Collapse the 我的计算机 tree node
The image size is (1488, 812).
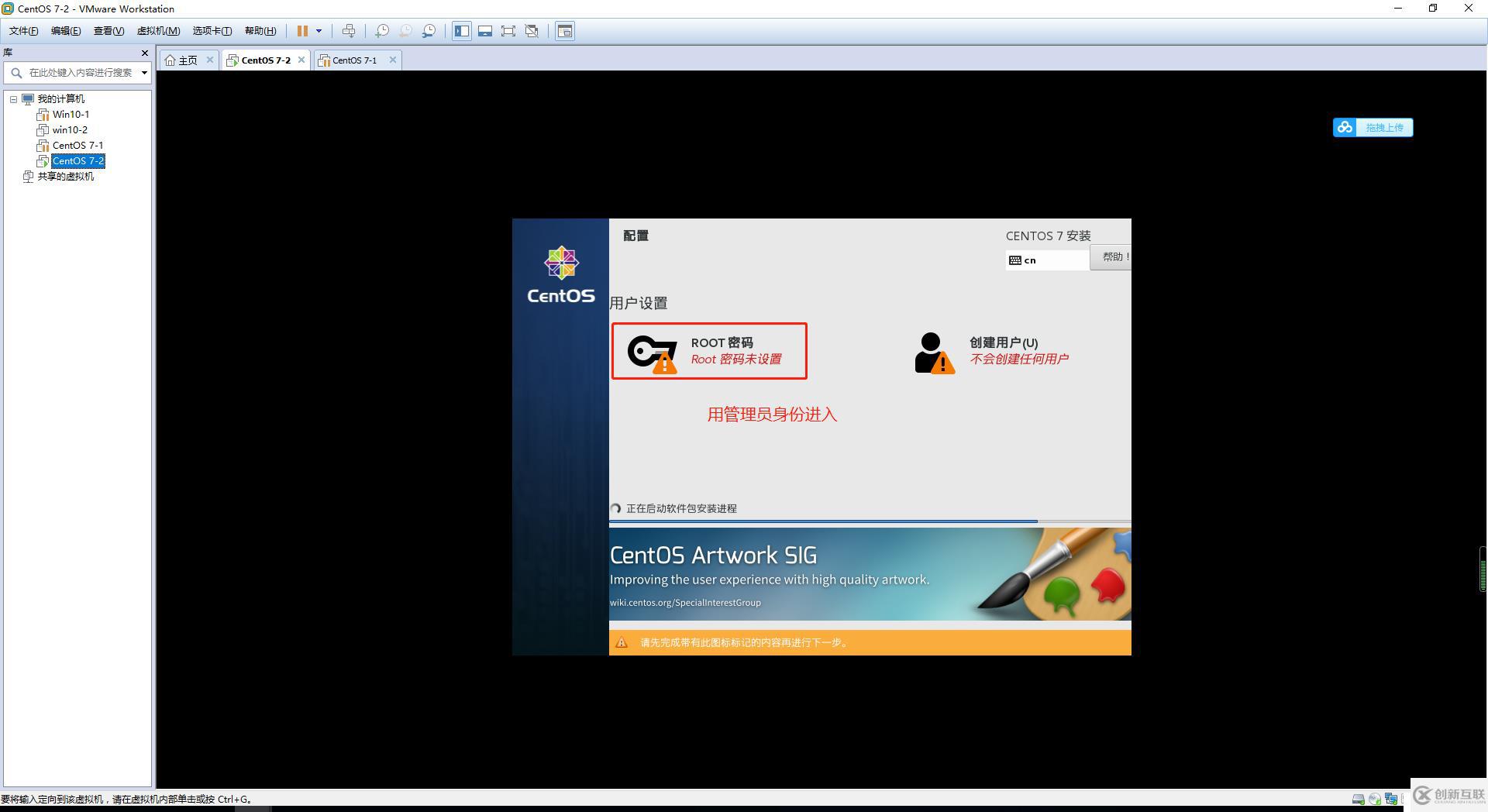pos(13,99)
